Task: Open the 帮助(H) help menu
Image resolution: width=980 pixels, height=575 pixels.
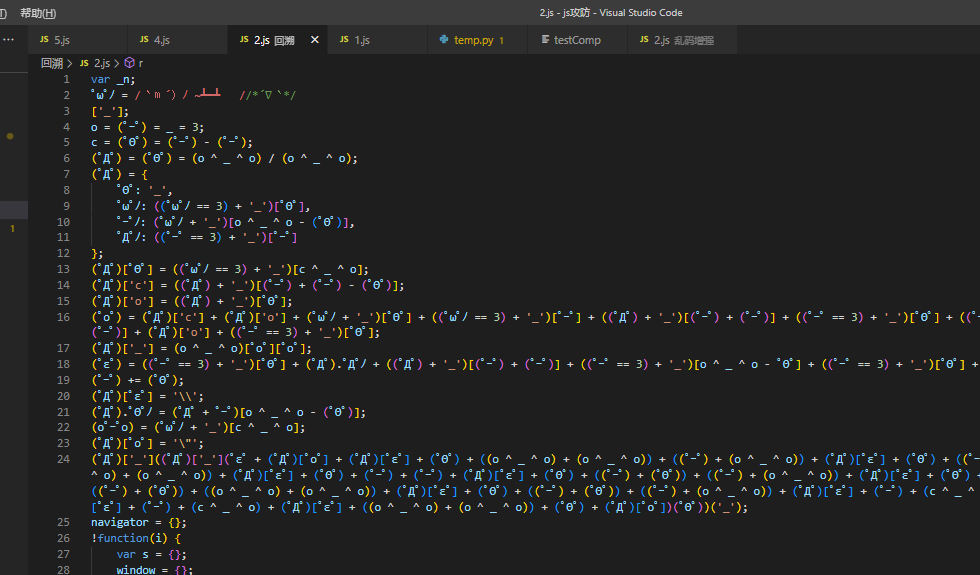Action: click(38, 12)
